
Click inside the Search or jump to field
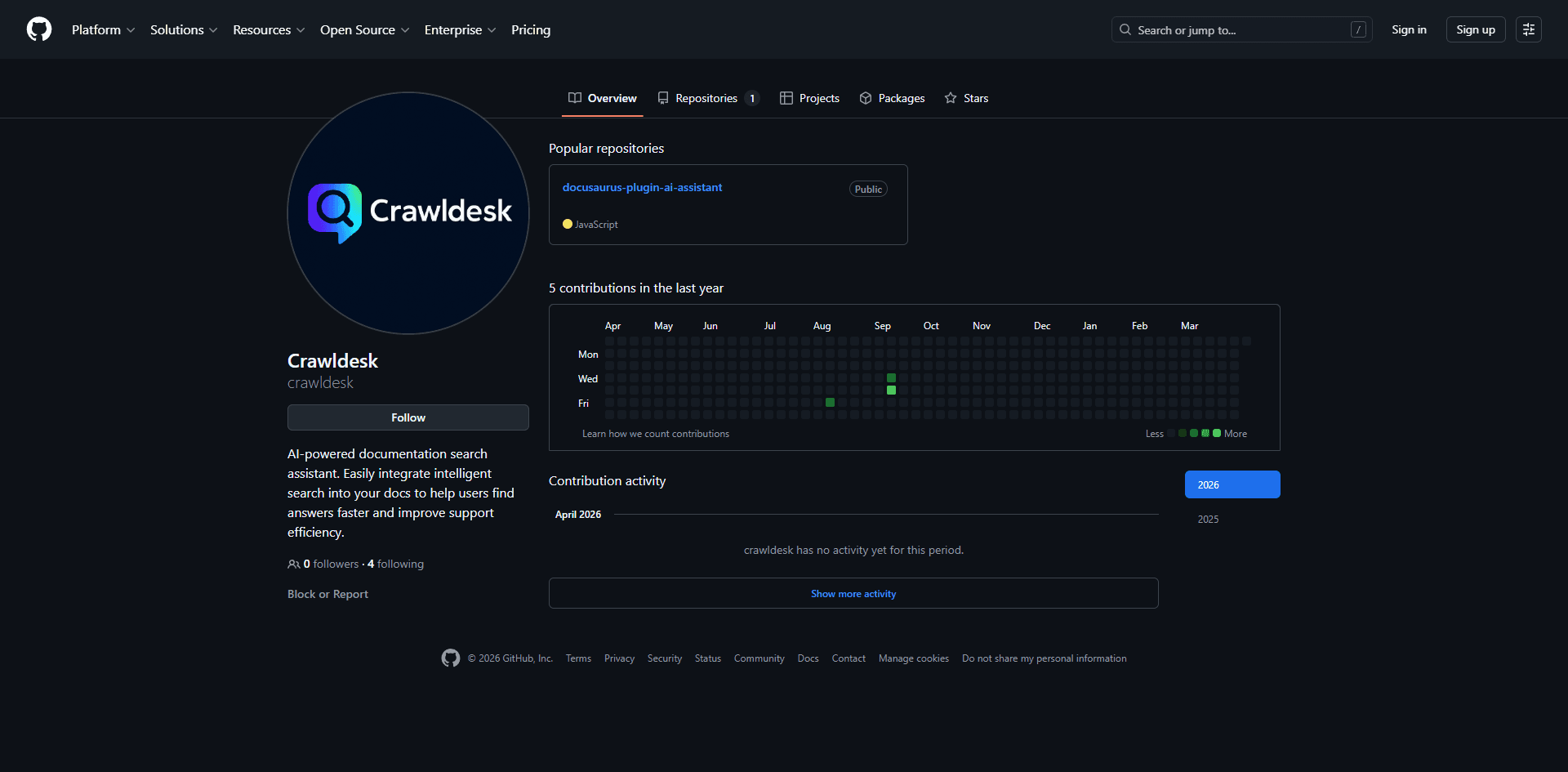coord(1225,29)
